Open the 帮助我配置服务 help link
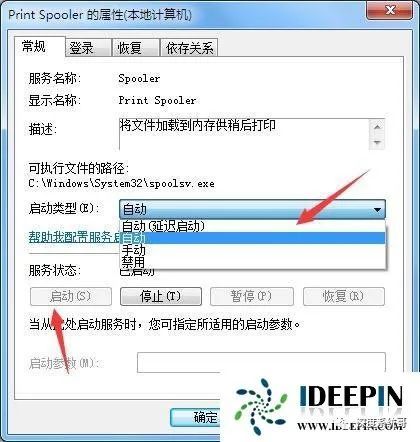Viewport: 420px width, 442px height. [x=74, y=237]
